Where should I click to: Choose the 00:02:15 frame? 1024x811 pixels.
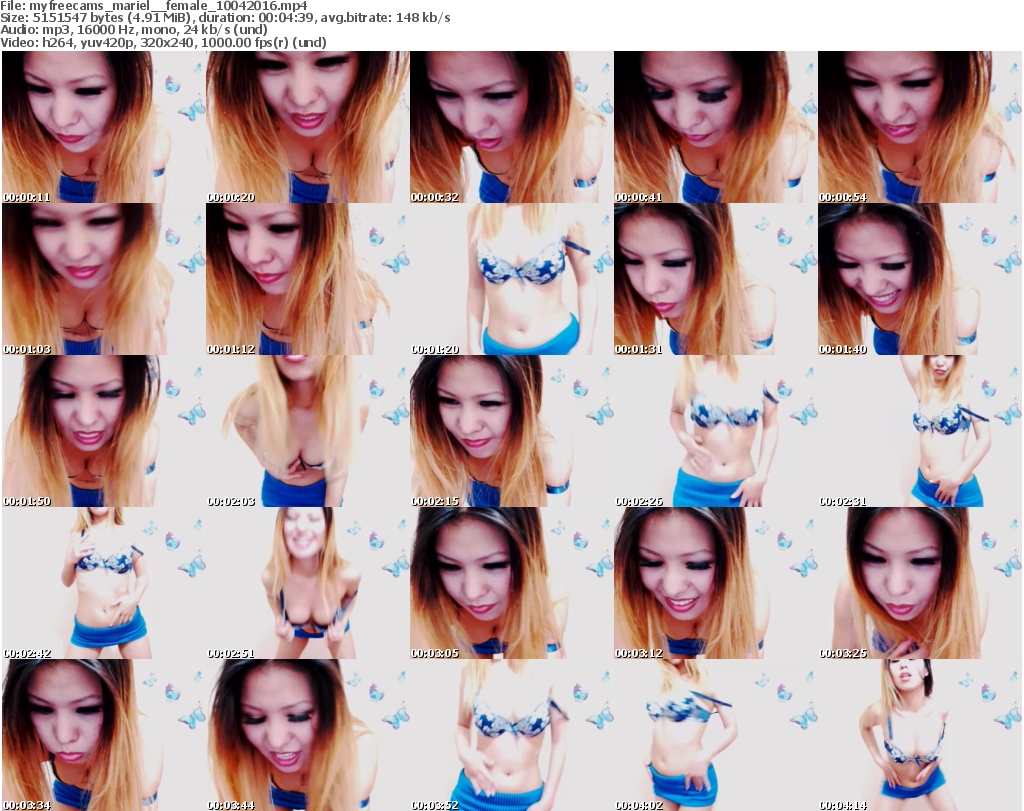click(x=511, y=431)
